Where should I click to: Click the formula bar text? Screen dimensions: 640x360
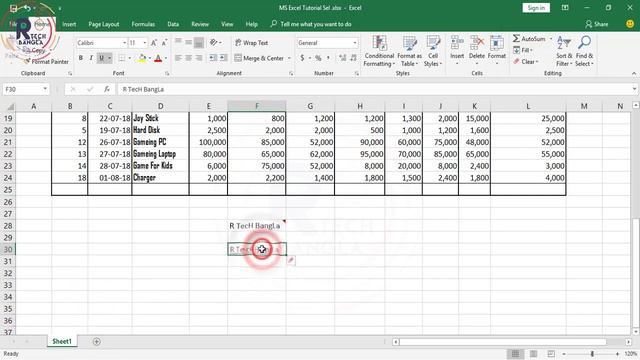143,89
